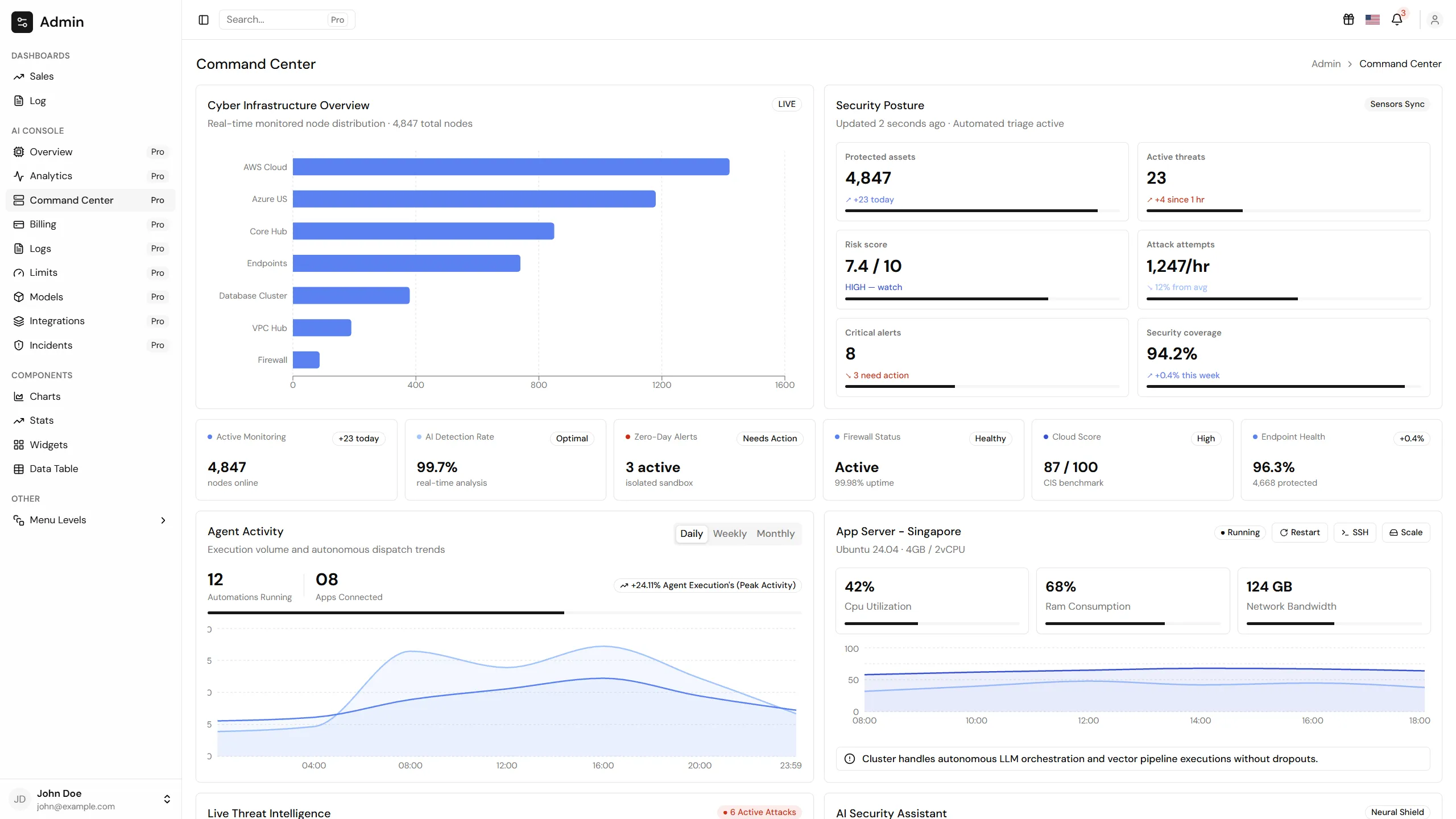Click the Admin breadcrumb link

tap(1326, 64)
